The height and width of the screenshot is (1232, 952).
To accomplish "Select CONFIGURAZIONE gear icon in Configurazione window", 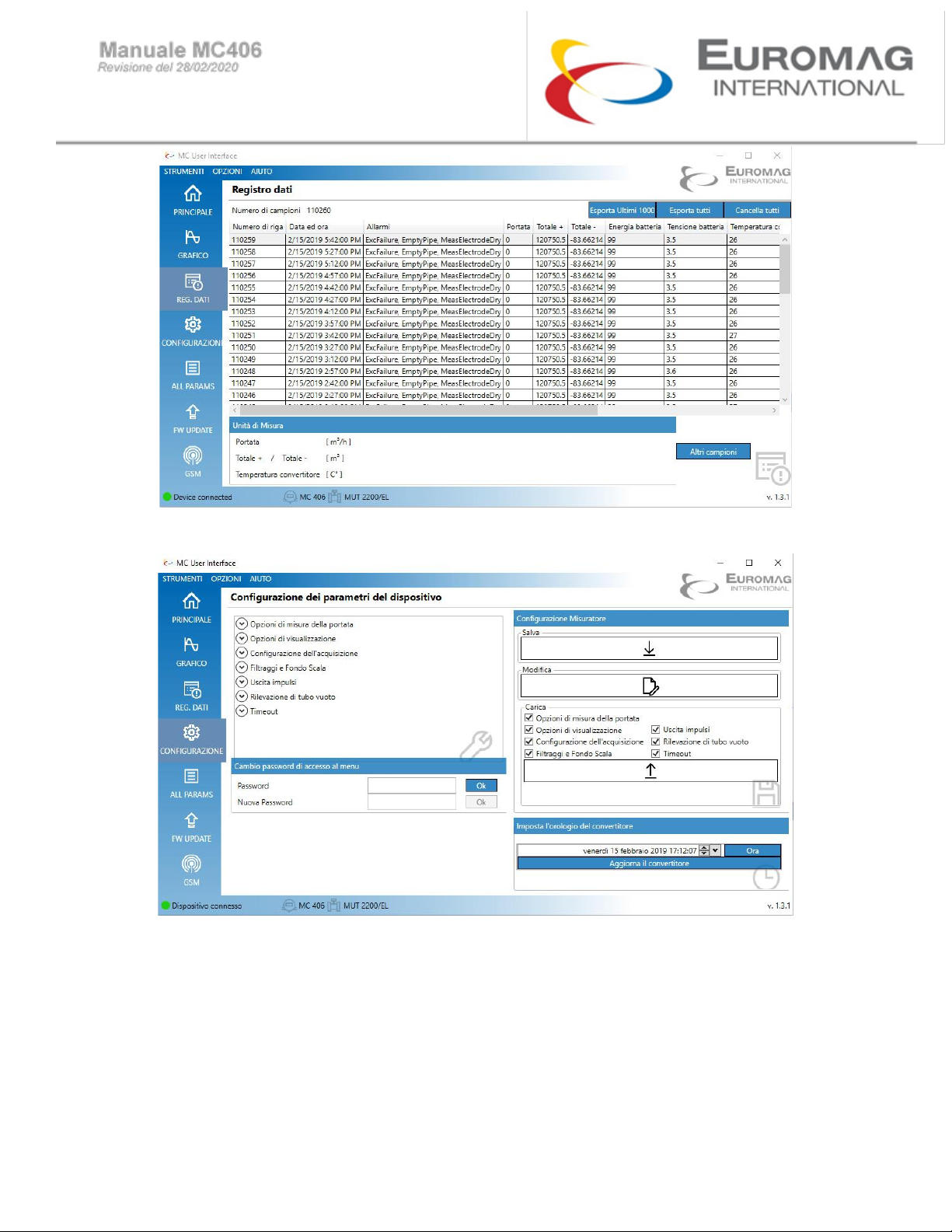I will 191,732.
